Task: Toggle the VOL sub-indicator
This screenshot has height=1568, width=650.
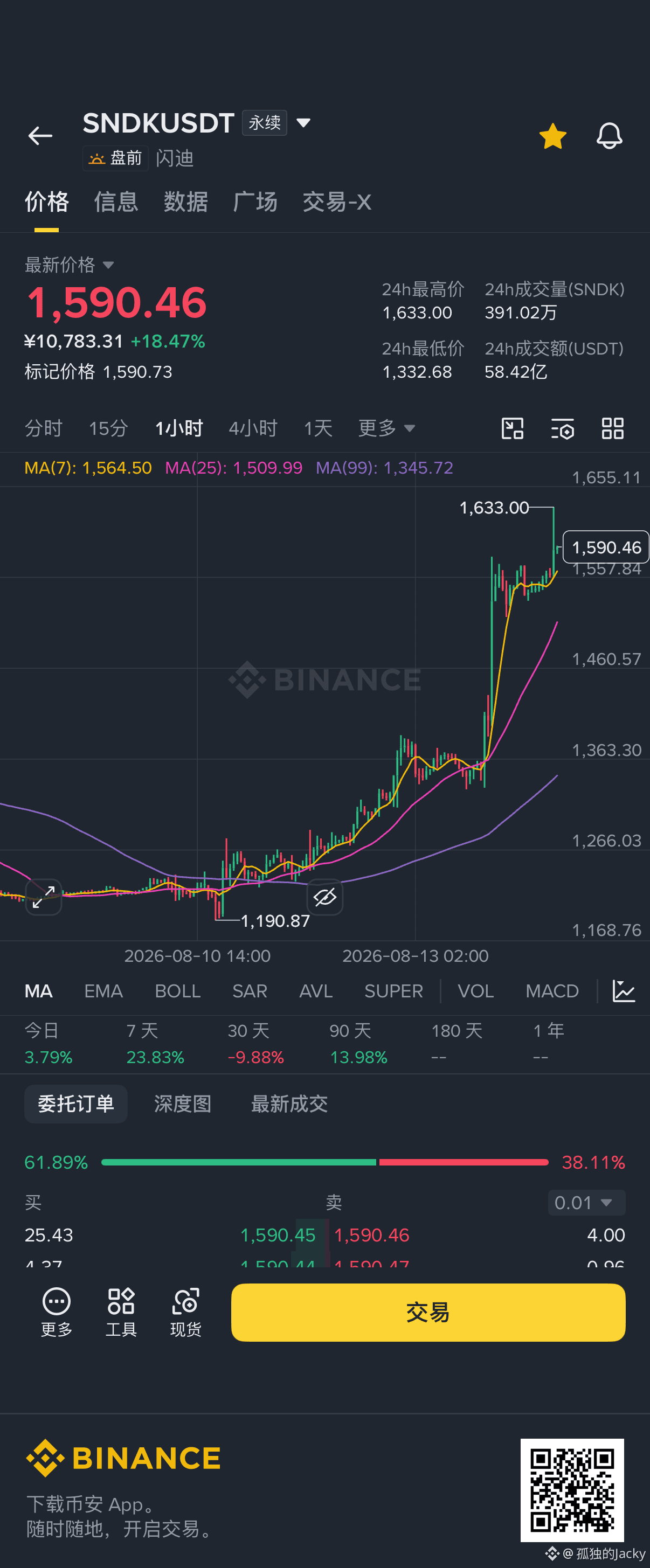Action: tap(475, 991)
